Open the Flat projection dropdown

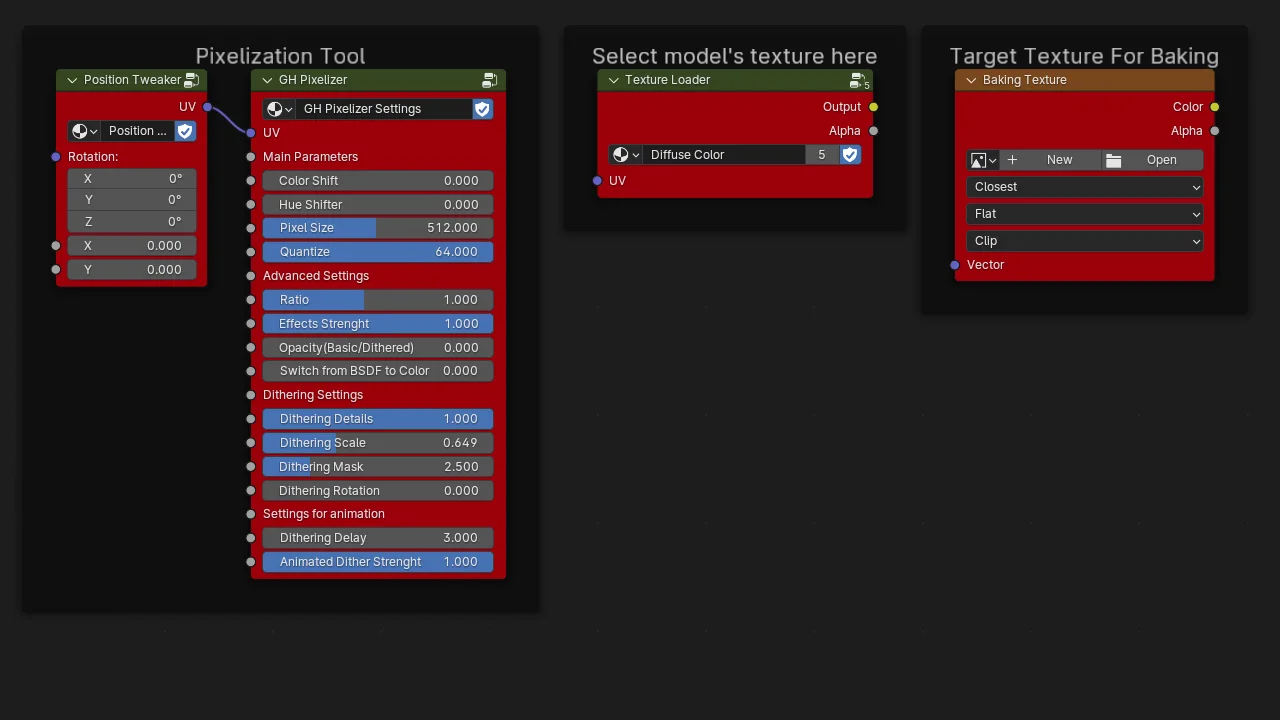point(1084,213)
